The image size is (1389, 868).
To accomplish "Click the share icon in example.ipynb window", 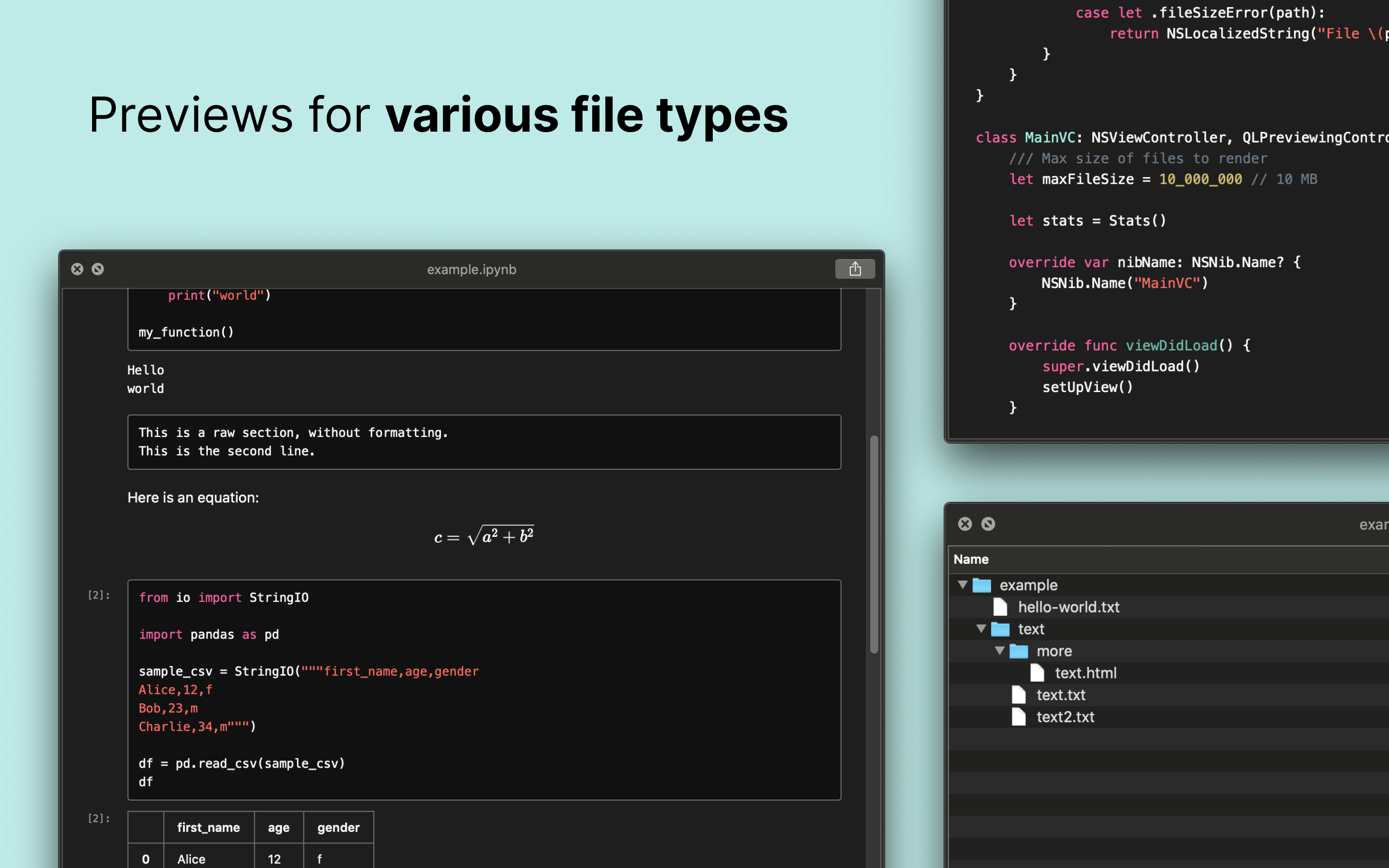I will click(x=855, y=269).
